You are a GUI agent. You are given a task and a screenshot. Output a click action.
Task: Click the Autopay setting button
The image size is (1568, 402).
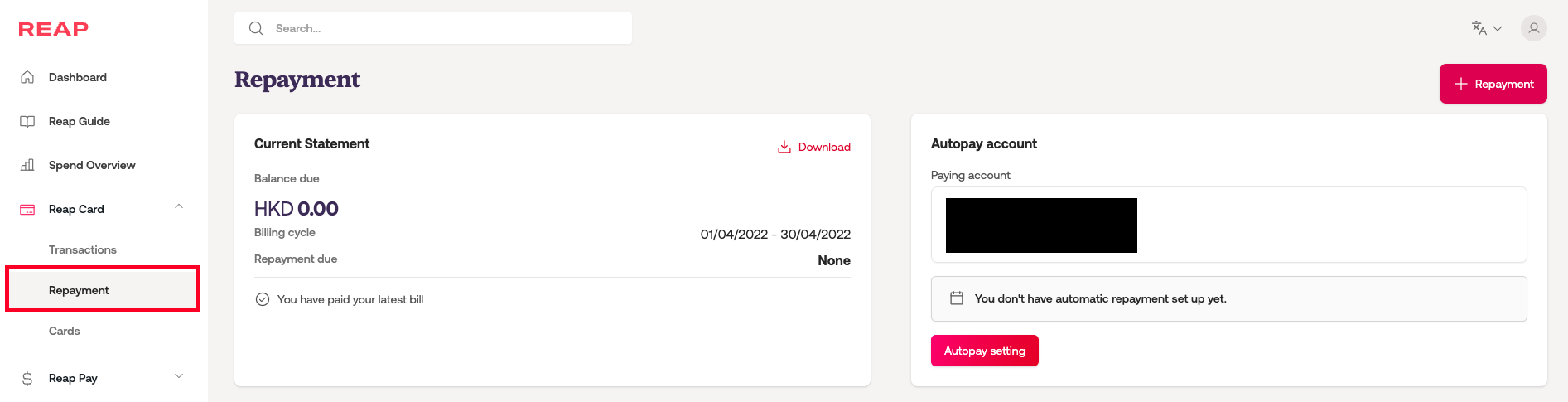coord(984,351)
